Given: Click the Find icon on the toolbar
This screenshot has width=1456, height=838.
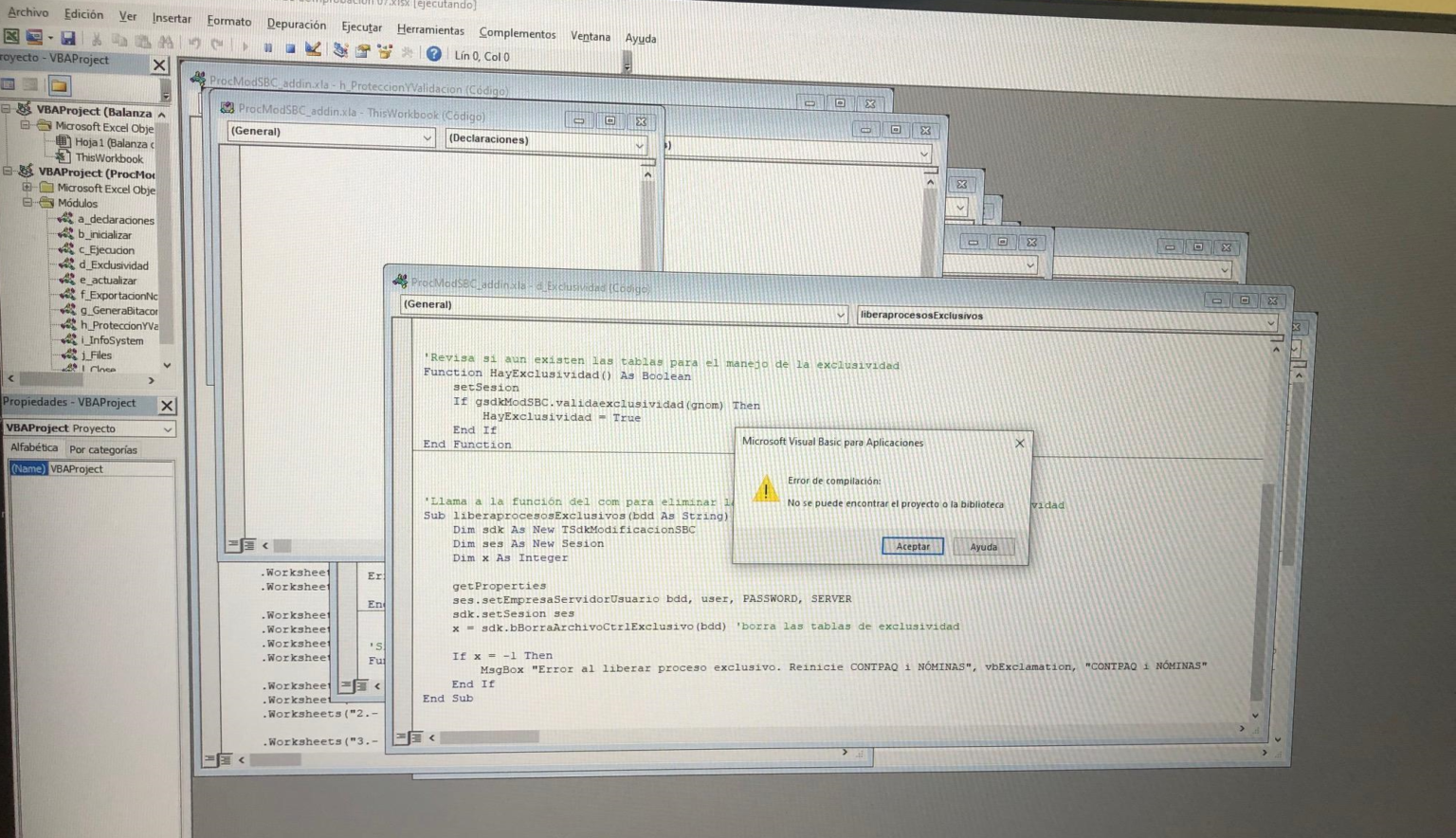Looking at the screenshot, I should pos(164,43).
